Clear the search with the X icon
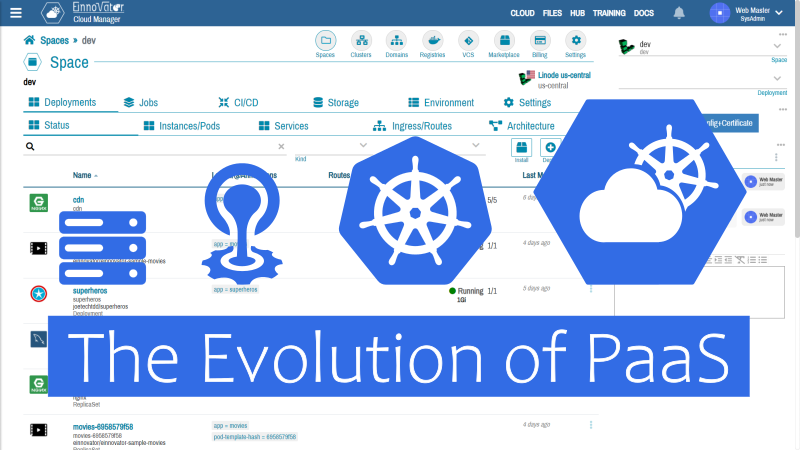Viewport: 800px width, 450px height. [281, 146]
